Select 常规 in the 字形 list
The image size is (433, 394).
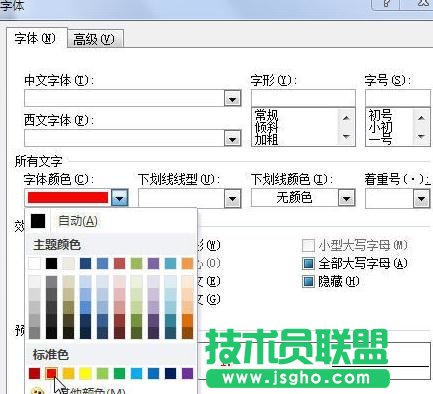(266, 115)
